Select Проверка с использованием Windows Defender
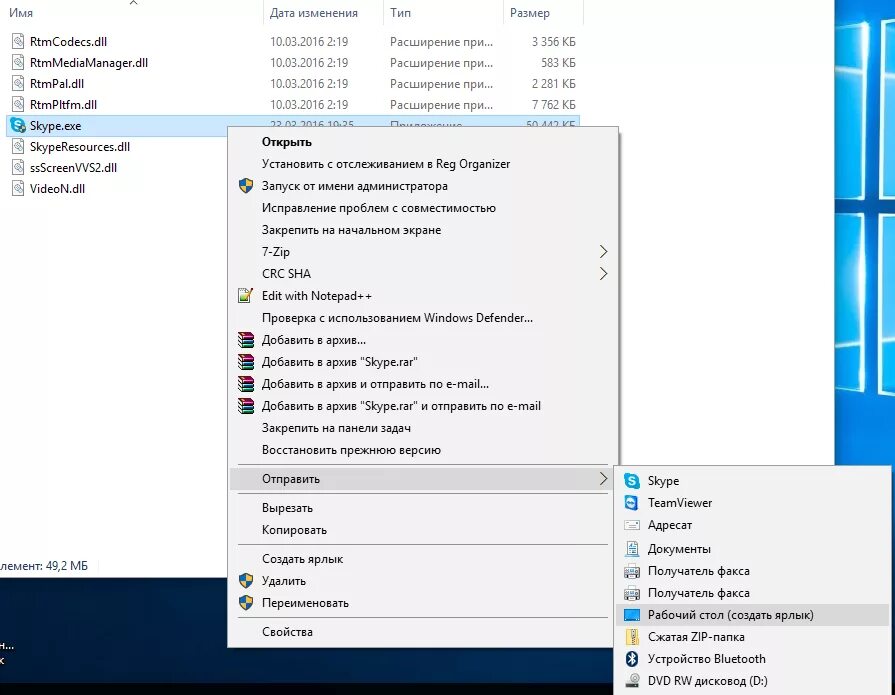895x695 pixels. point(423,318)
